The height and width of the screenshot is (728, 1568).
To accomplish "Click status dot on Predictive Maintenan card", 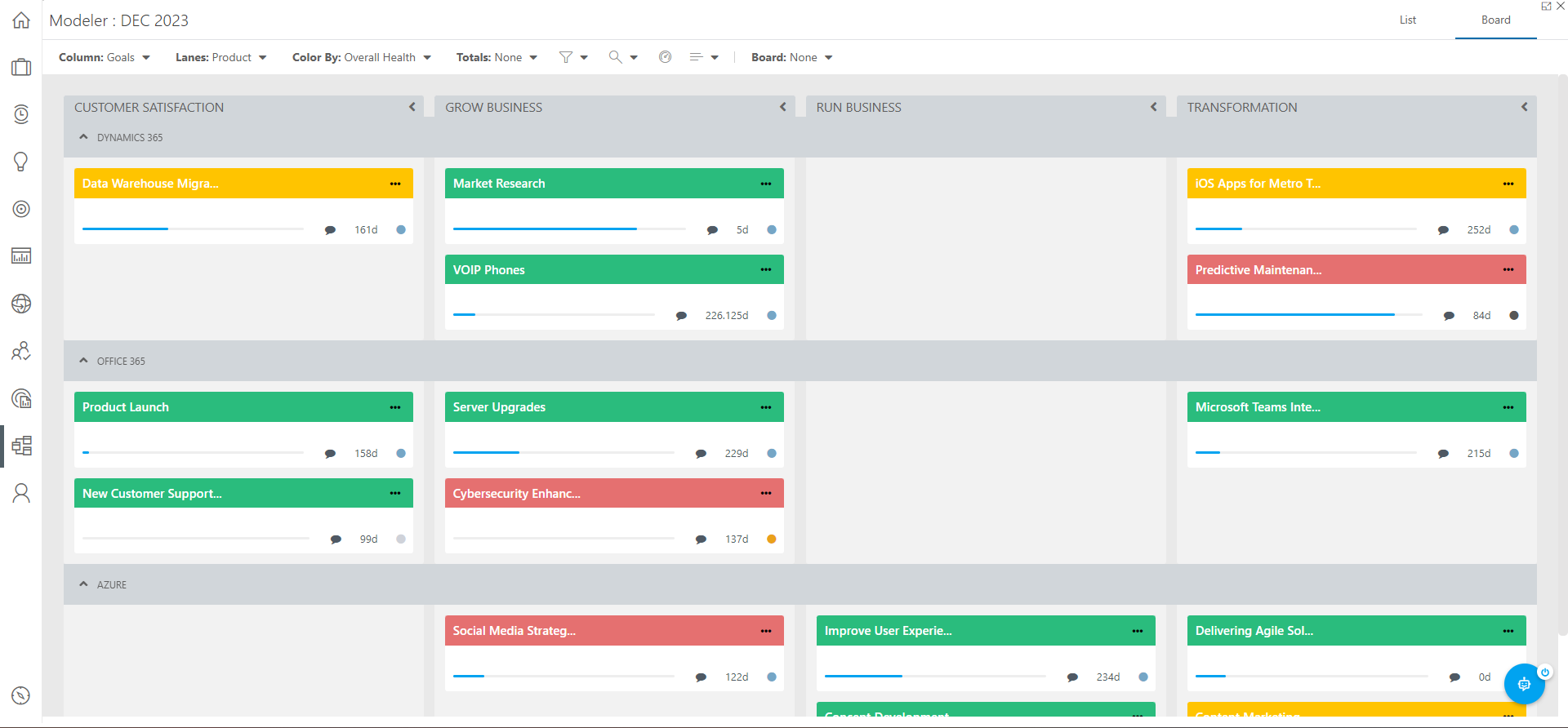I will pyautogui.click(x=1514, y=316).
